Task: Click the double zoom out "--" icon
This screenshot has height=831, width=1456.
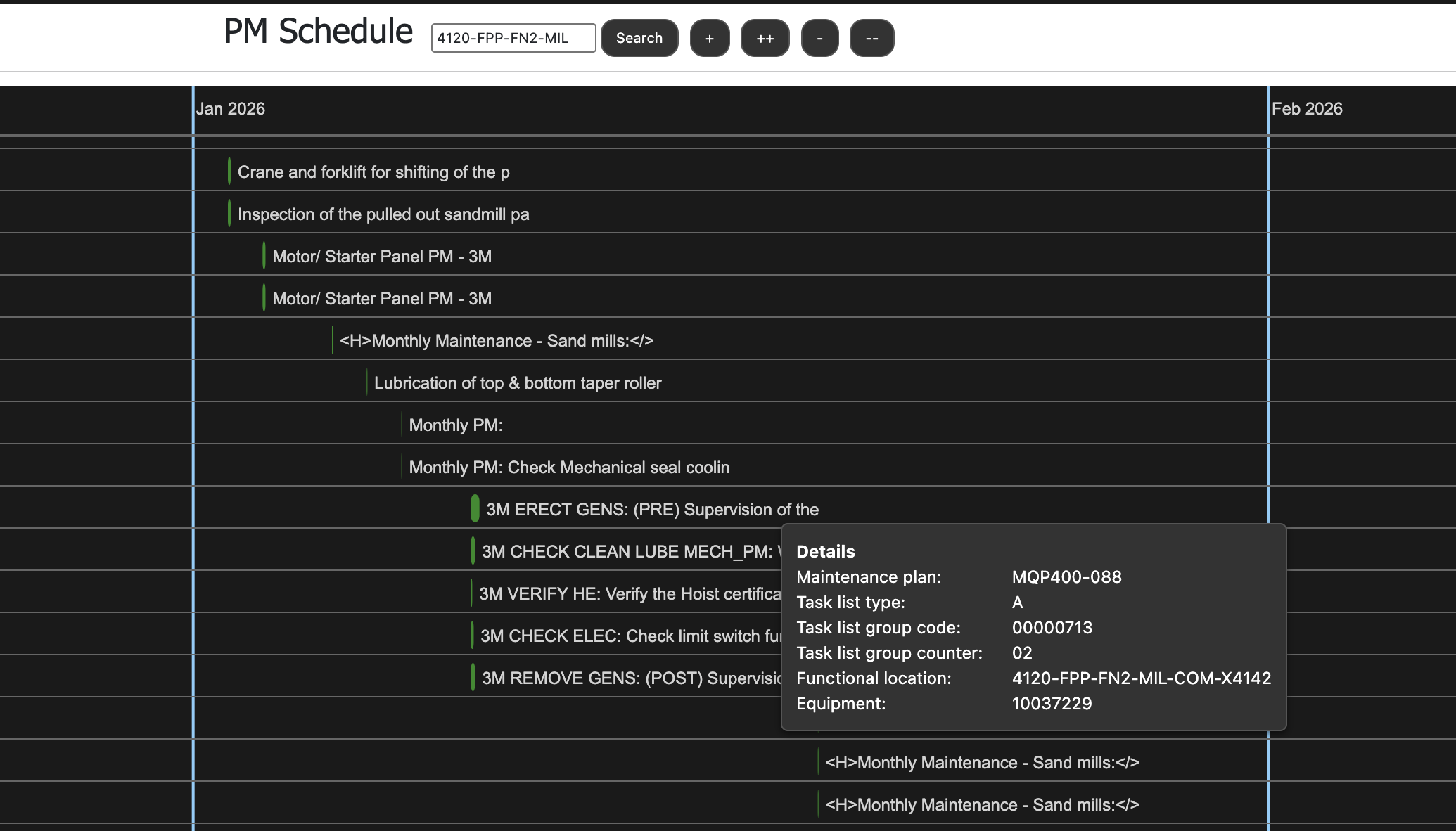Action: pyautogui.click(x=871, y=38)
